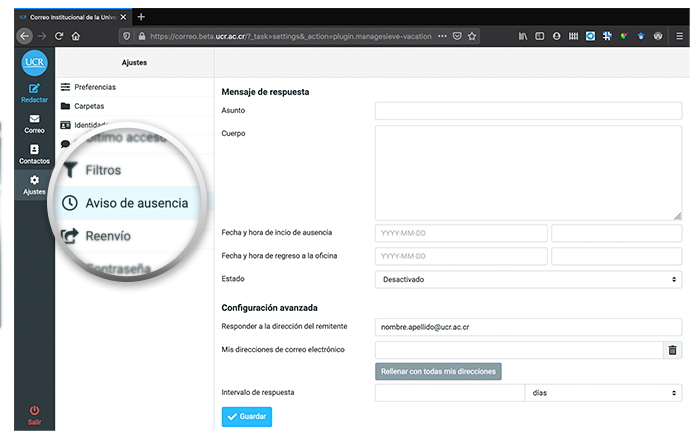This screenshot has width=700, height=446.
Task: Click the Asunto text field
Action: [528, 111]
